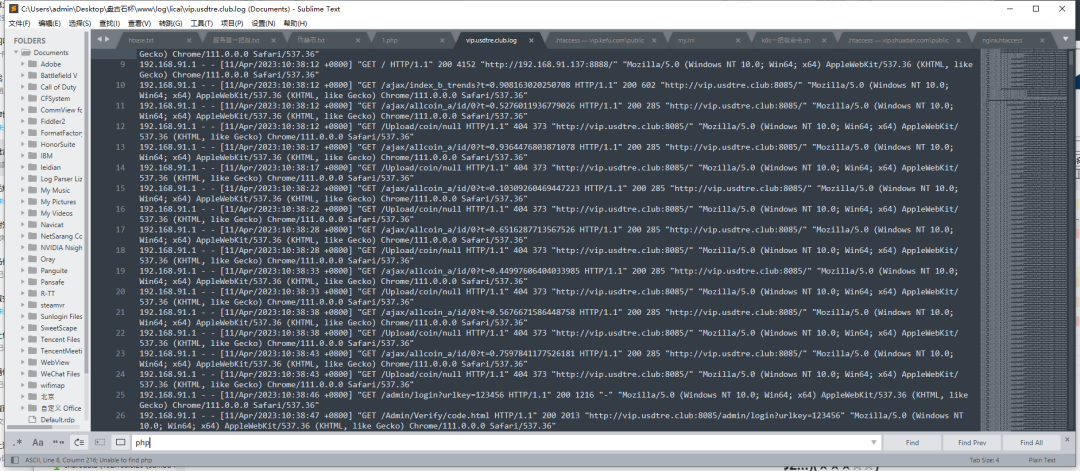Click the Panguite folder icon
1080x471 pixels.
pos(32,271)
